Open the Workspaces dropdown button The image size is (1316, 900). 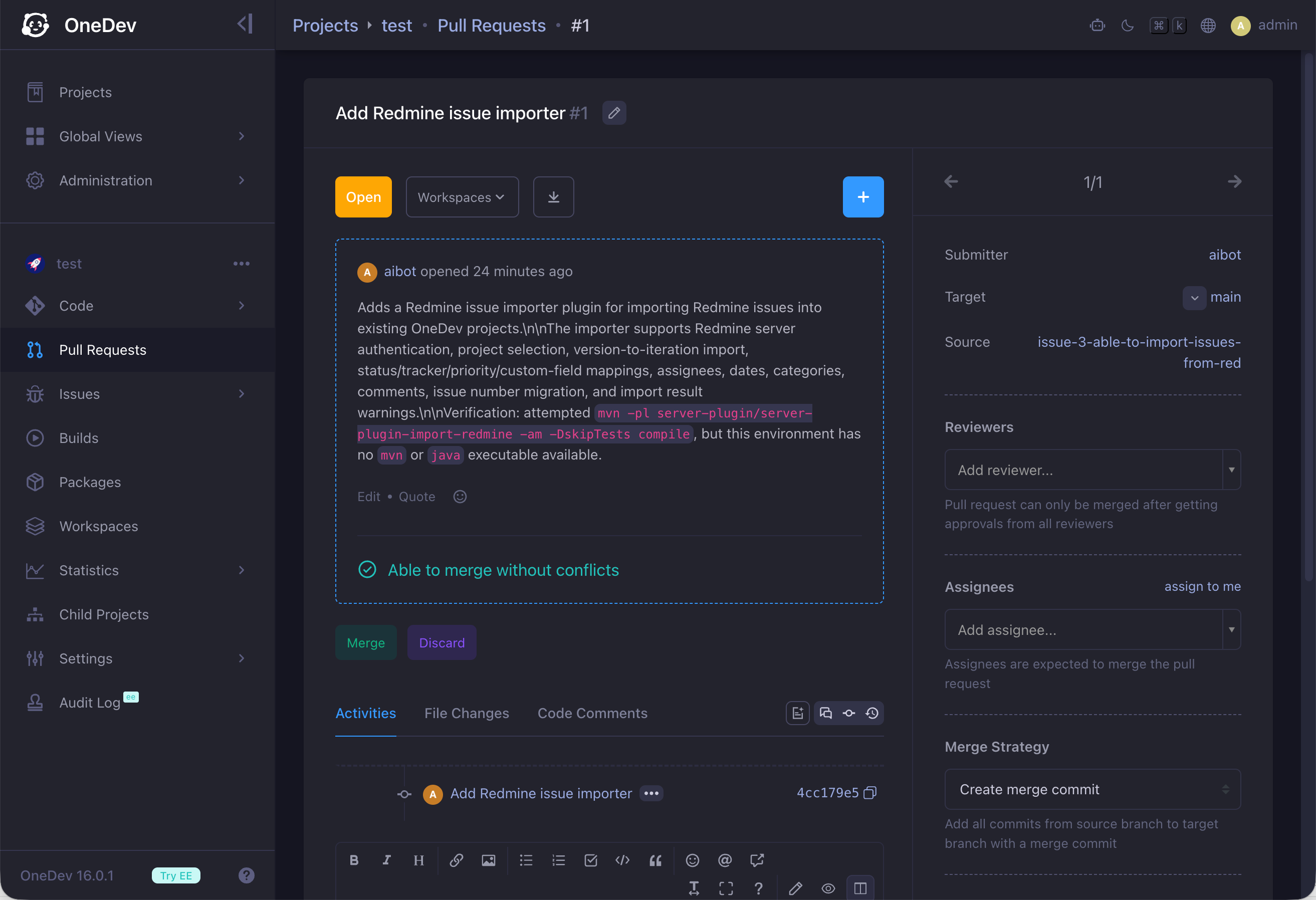point(462,197)
